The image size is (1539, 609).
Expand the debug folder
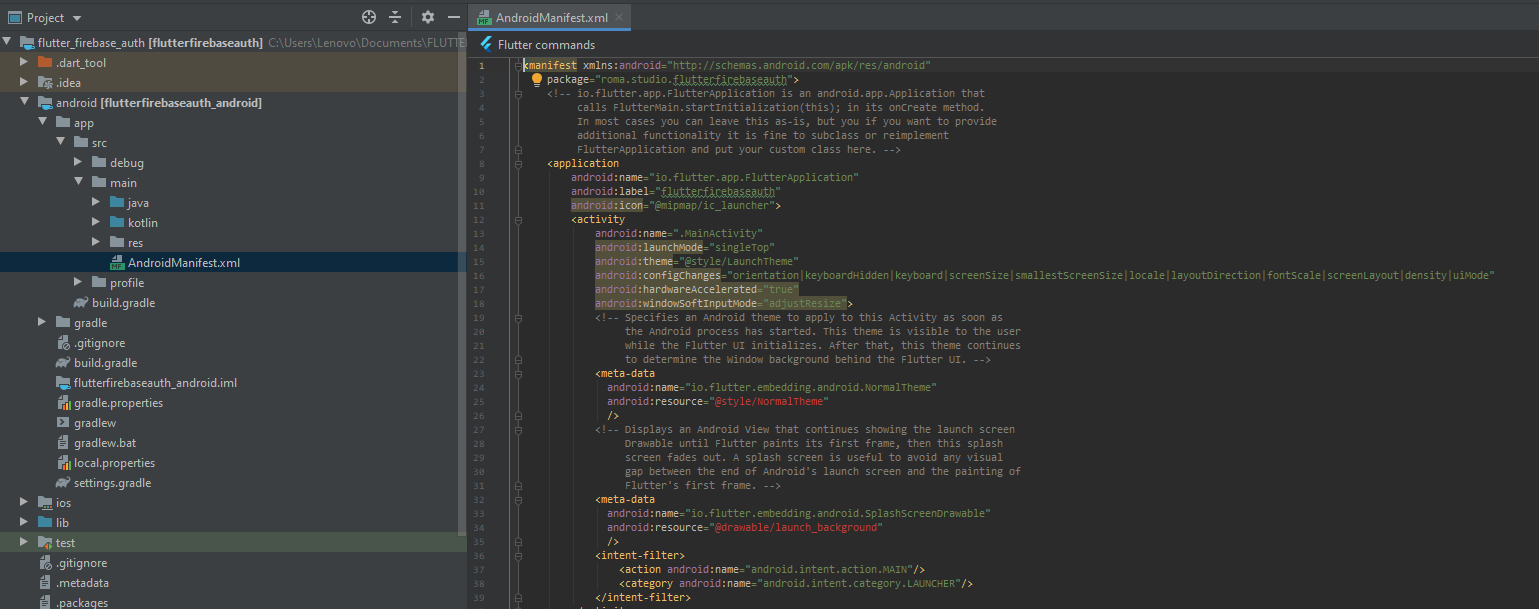coord(78,163)
